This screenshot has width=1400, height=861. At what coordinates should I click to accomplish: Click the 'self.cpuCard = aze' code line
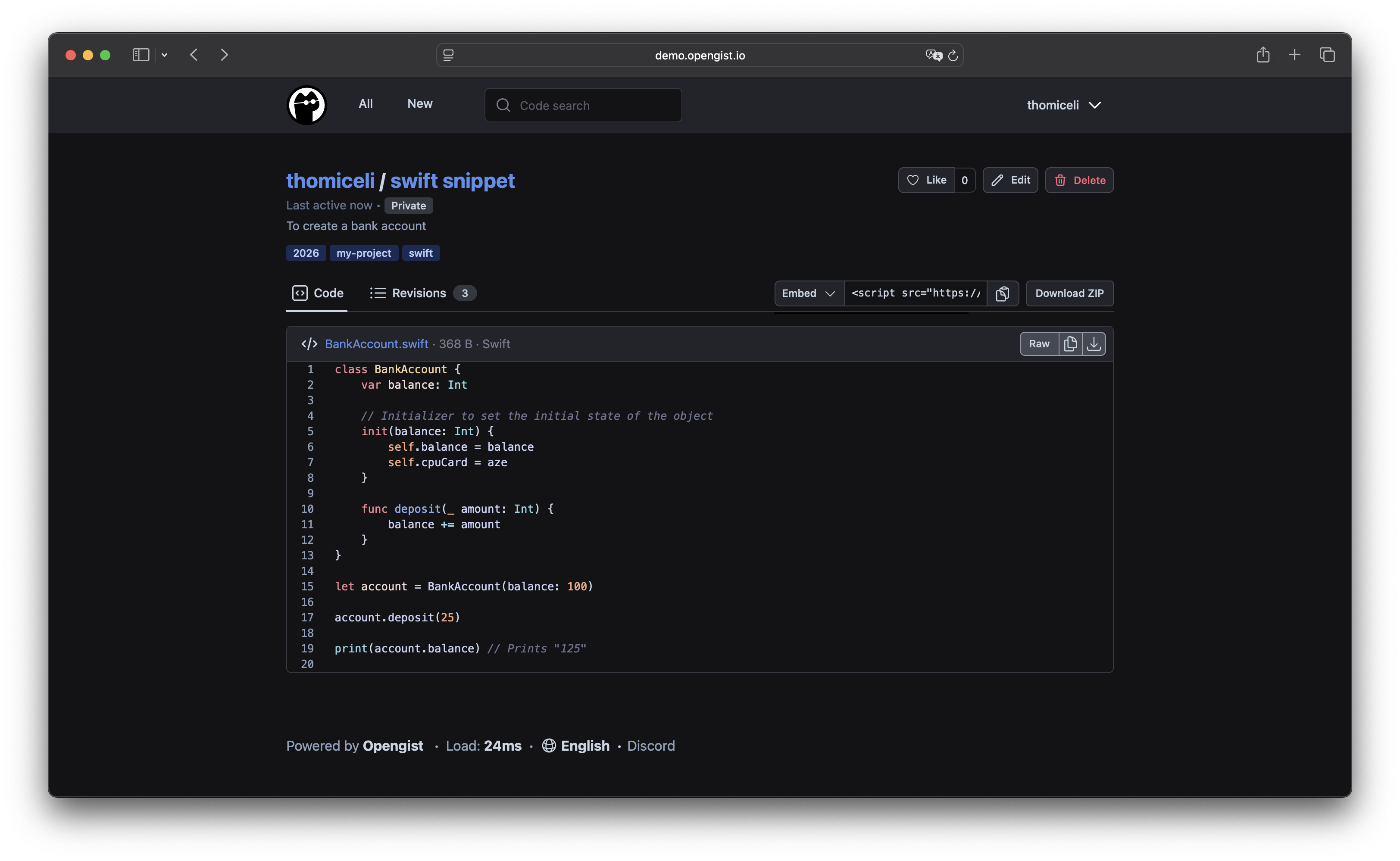point(447,462)
